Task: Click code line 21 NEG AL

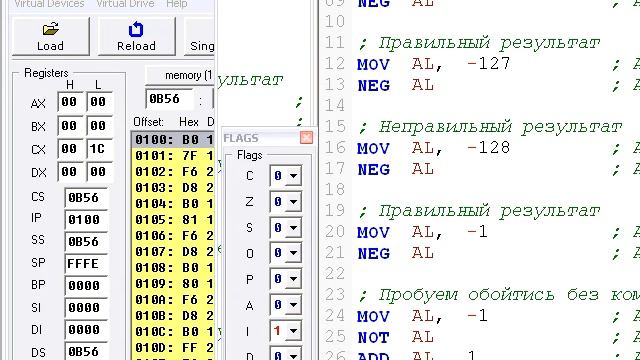Action: pyautogui.click(x=396, y=253)
